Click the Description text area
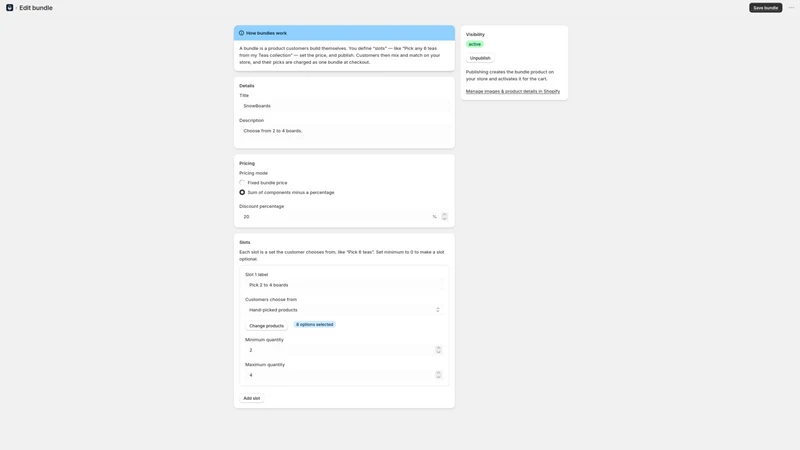 coord(344,134)
